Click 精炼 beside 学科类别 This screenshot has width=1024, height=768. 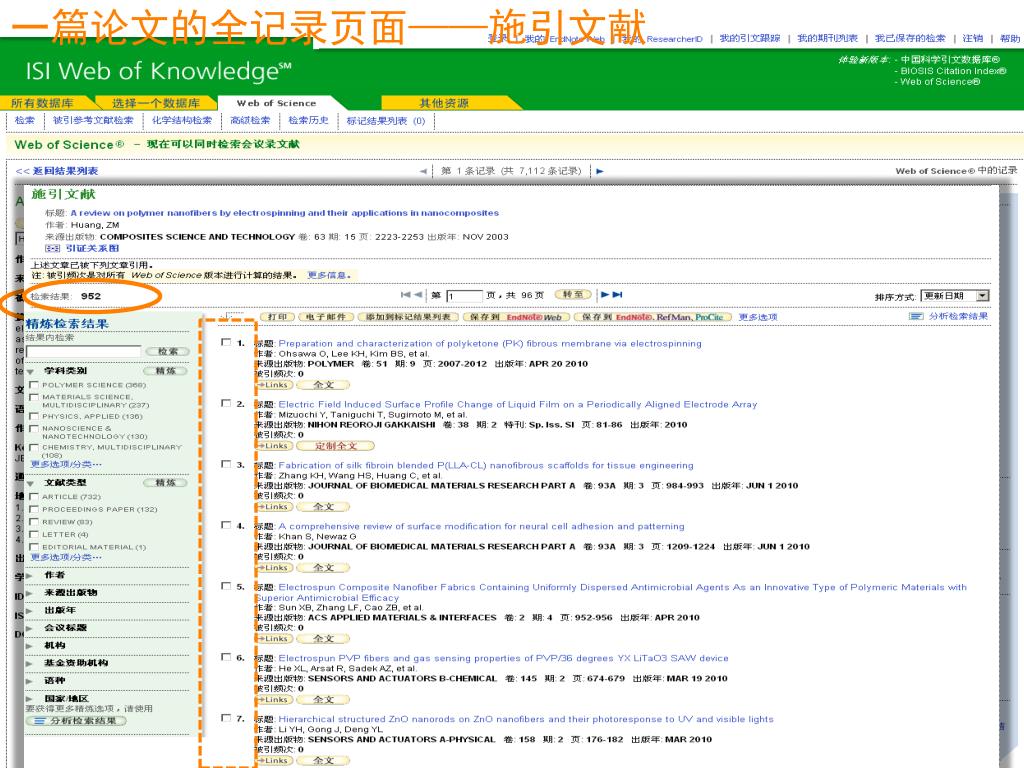pyautogui.click(x=165, y=370)
